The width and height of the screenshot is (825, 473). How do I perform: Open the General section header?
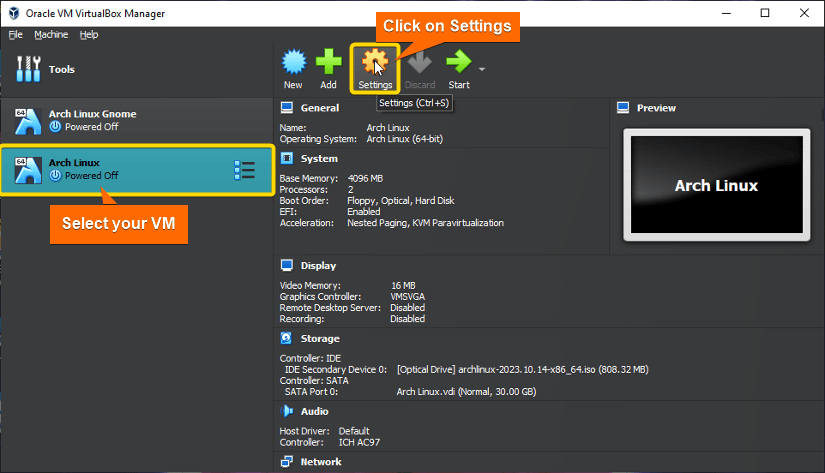point(320,108)
